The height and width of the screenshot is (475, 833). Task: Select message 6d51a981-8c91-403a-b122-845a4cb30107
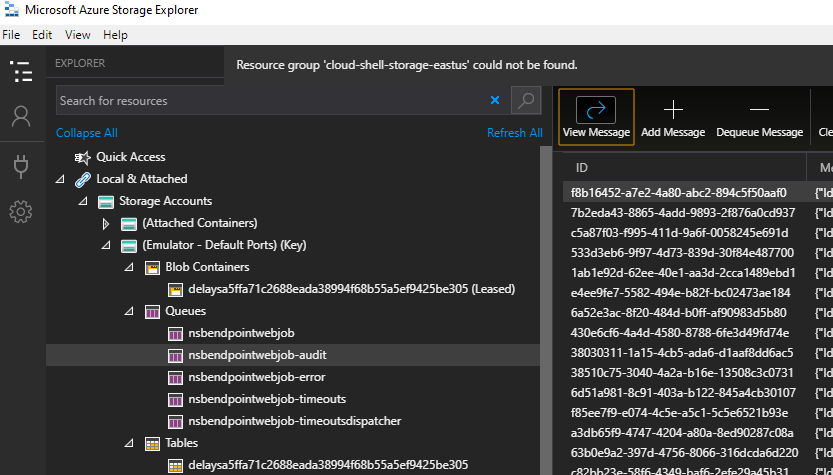coord(684,393)
